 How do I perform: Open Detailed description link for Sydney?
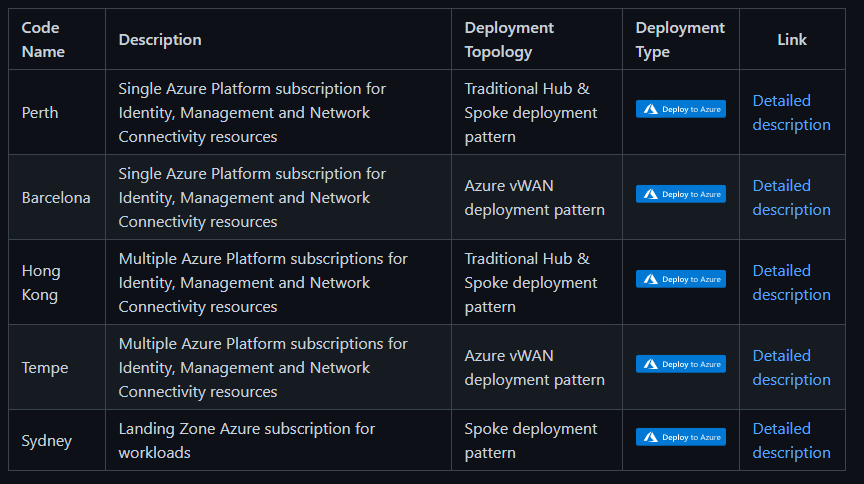pos(791,440)
